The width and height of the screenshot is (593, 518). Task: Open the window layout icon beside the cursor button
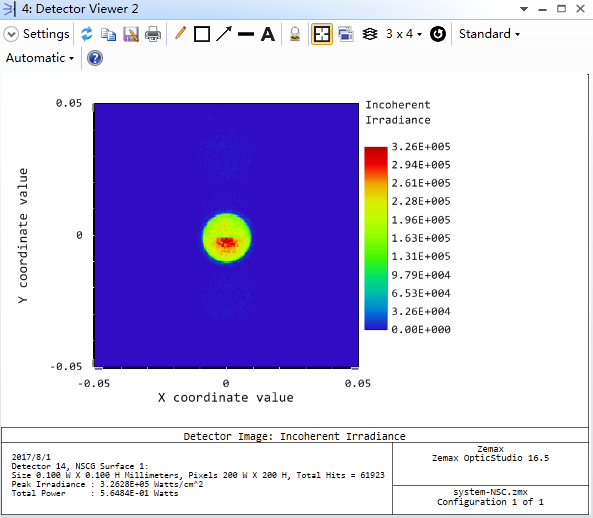tap(346, 34)
